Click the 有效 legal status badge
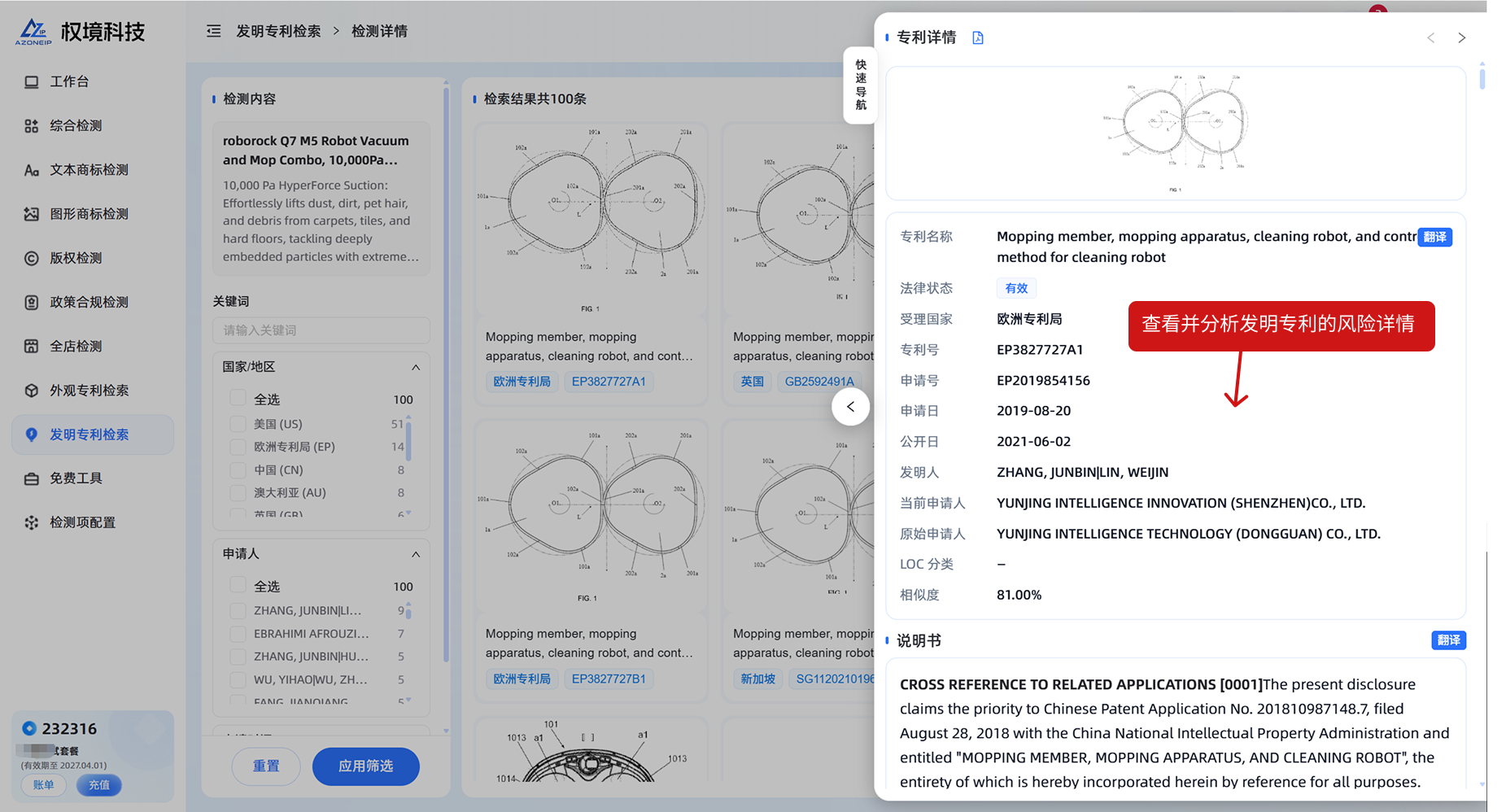This screenshot has width=1506, height=812. [1016, 288]
